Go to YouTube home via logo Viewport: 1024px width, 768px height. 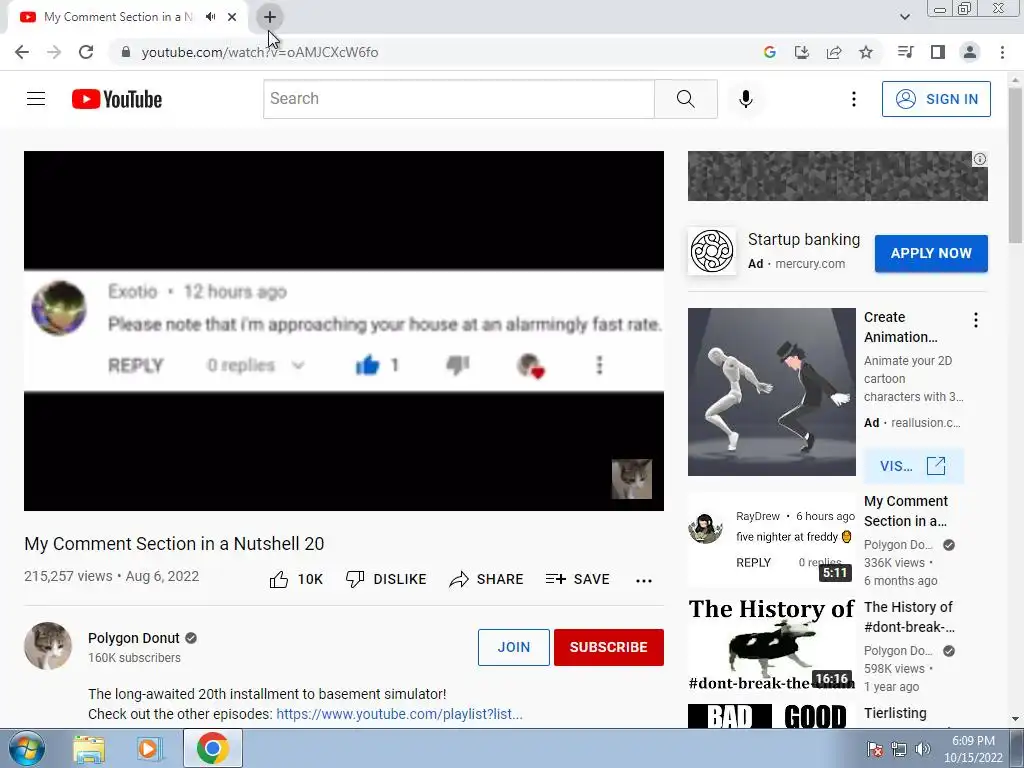pos(117,99)
